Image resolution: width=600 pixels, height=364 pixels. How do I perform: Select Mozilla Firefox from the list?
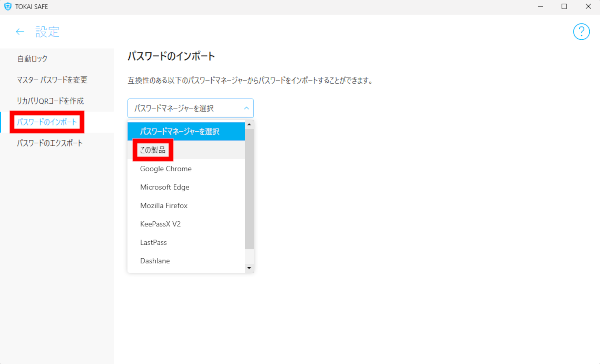click(186, 206)
